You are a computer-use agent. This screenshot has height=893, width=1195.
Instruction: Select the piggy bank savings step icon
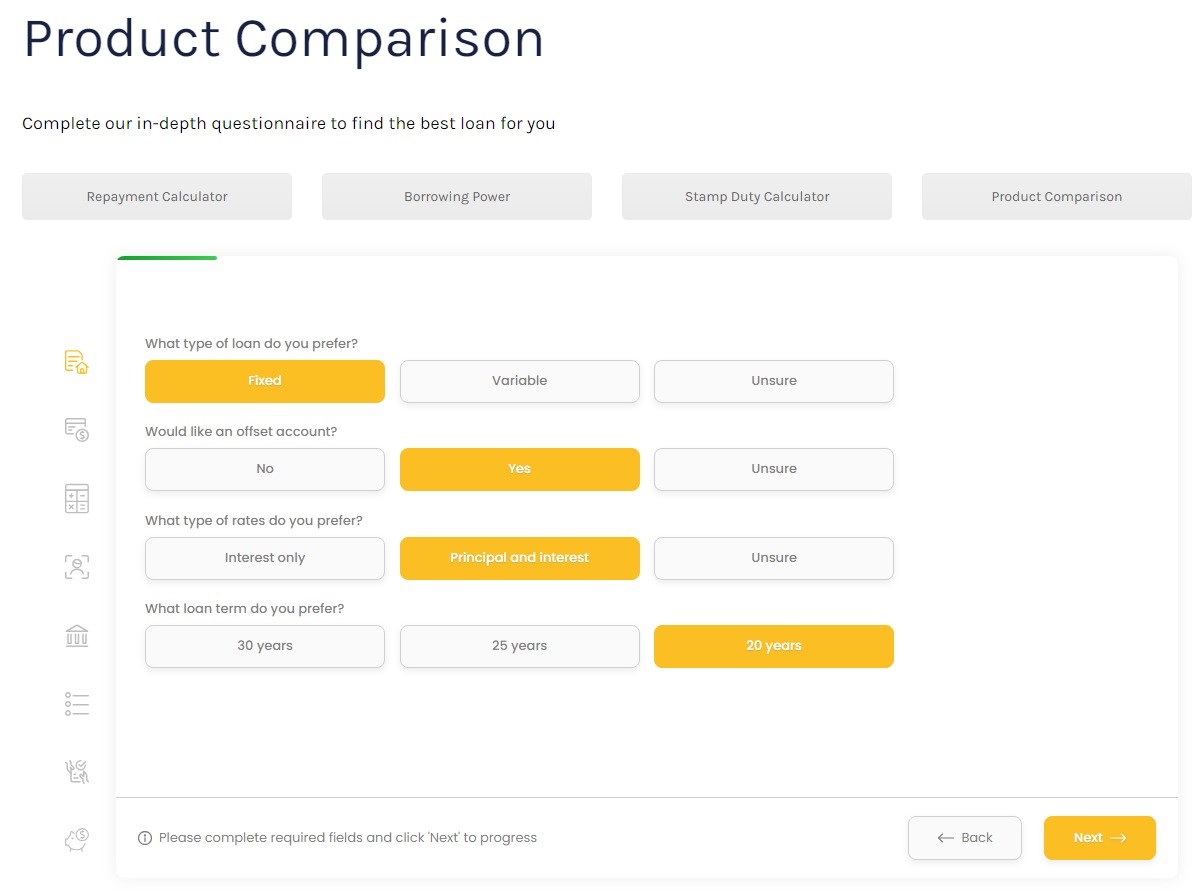click(x=77, y=839)
